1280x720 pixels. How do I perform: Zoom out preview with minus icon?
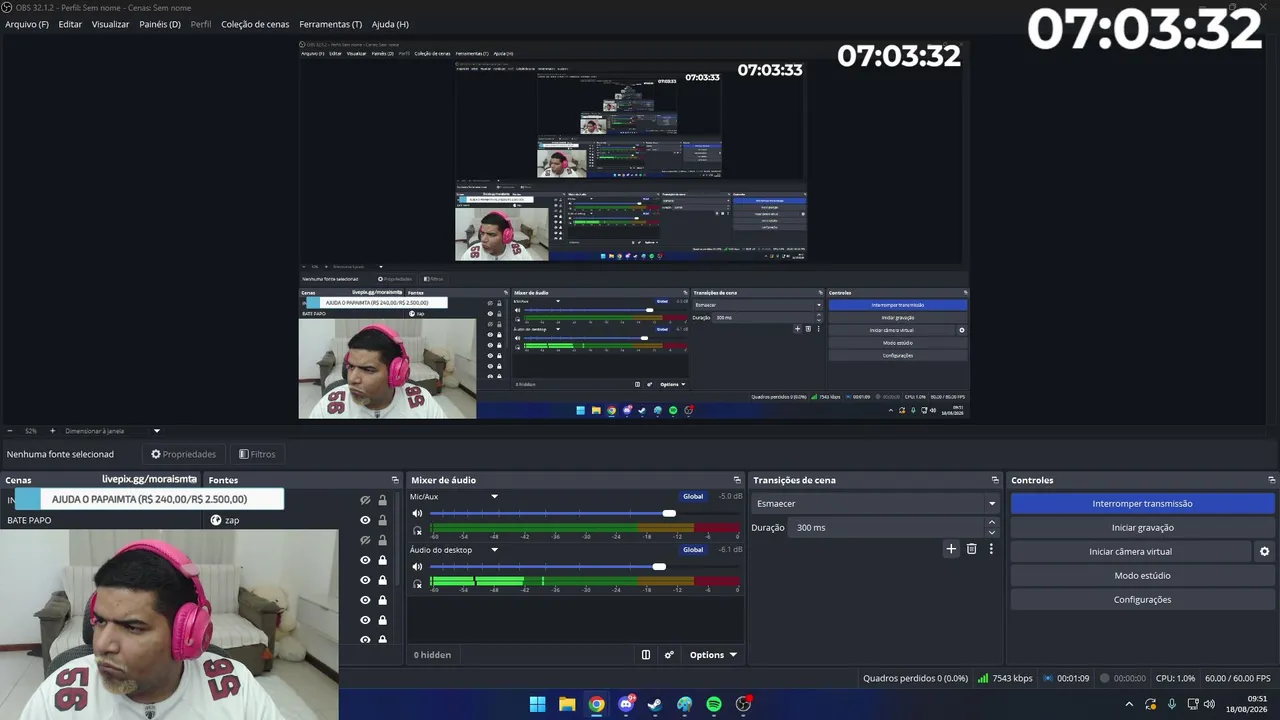coord(9,431)
